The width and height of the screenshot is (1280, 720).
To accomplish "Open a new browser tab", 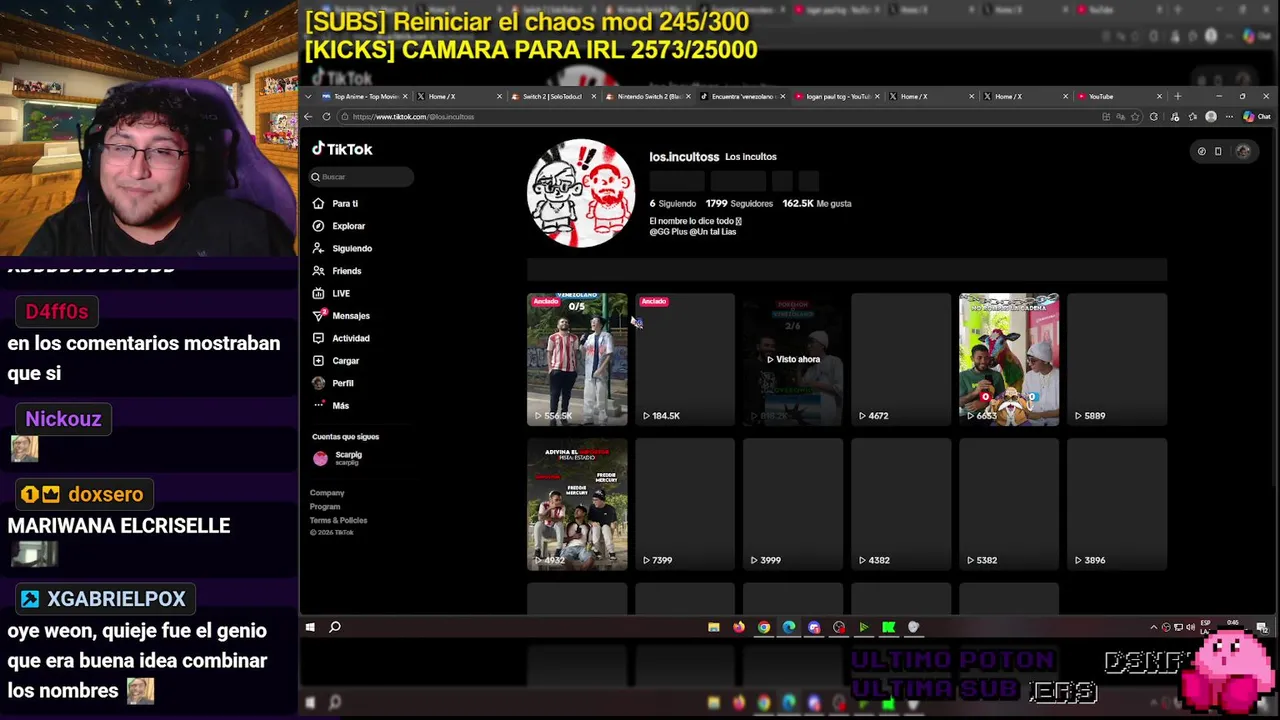I will tap(1177, 96).
